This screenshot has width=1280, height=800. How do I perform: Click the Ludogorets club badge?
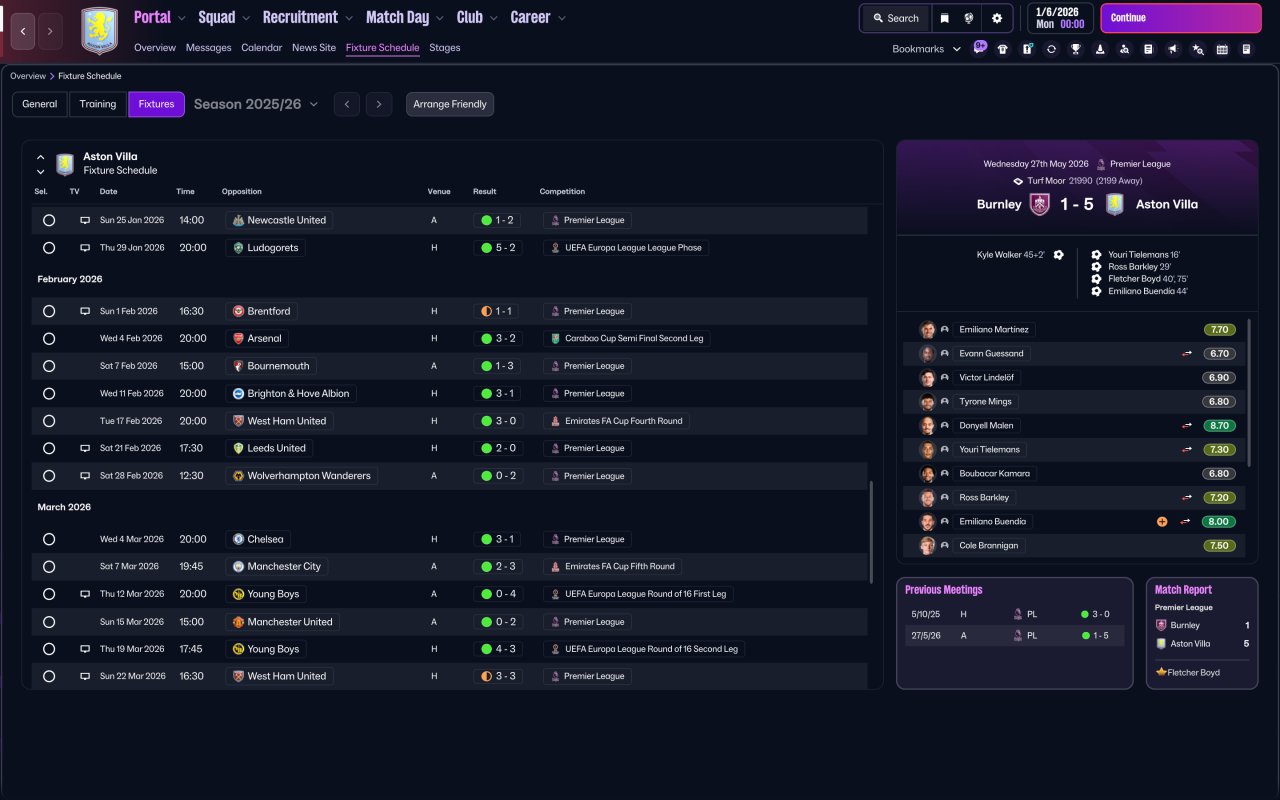tap(238, 248)
